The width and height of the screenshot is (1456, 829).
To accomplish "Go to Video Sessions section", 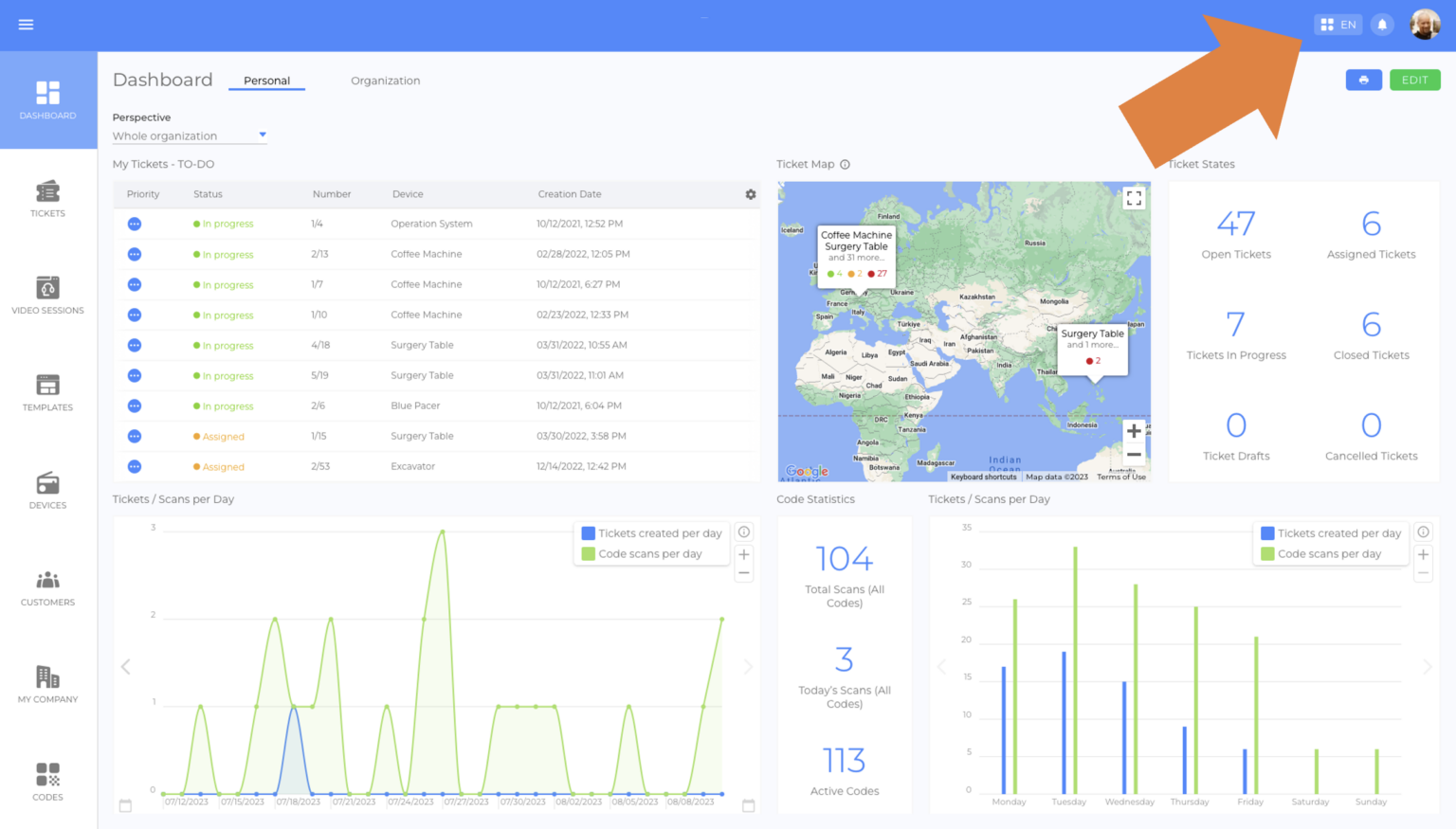I will [x=47, y=296].
